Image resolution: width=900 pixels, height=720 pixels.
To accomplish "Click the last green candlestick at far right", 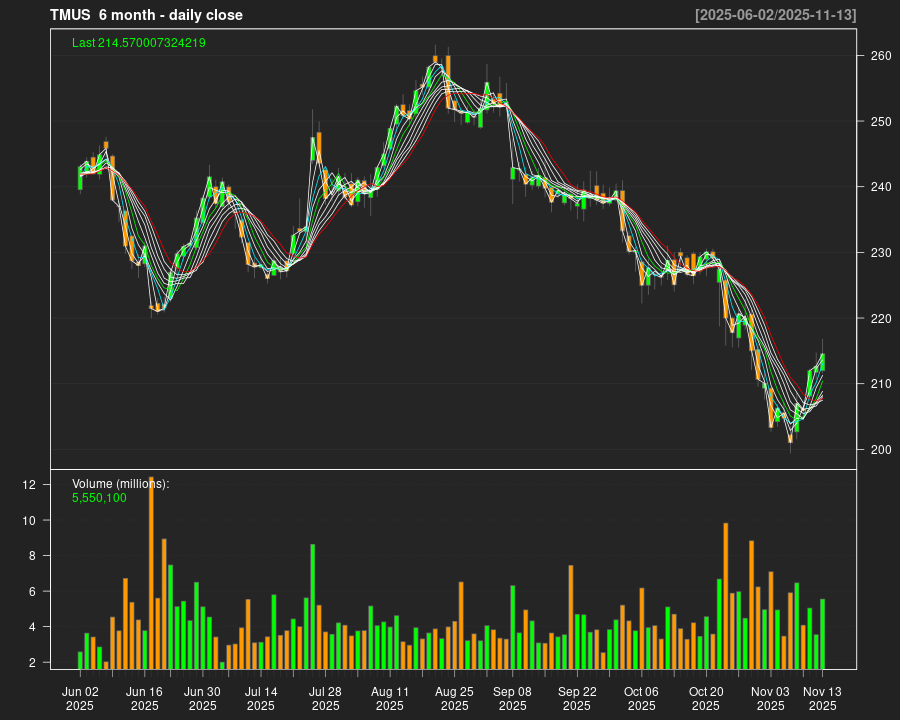I will 822,362.
